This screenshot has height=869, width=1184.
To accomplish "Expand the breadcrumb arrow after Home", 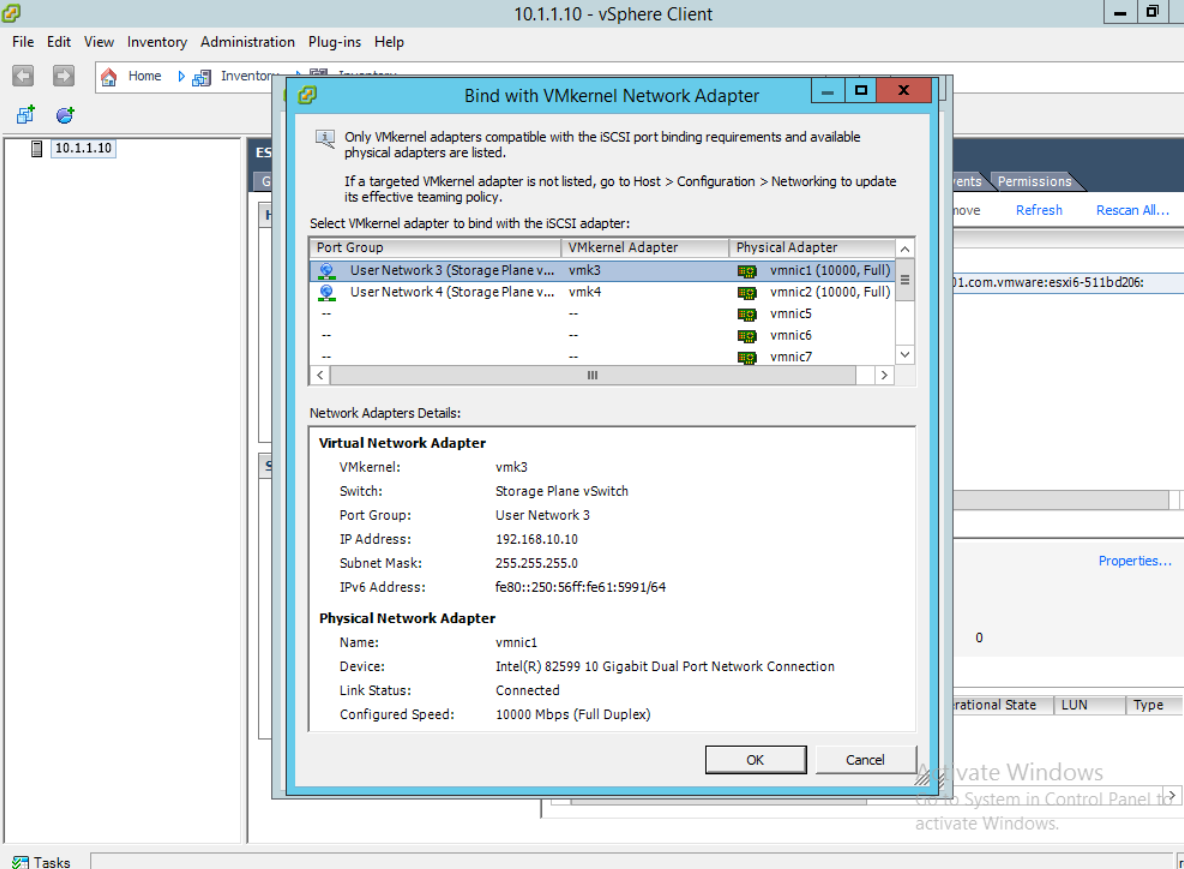I will pos(181,76).
